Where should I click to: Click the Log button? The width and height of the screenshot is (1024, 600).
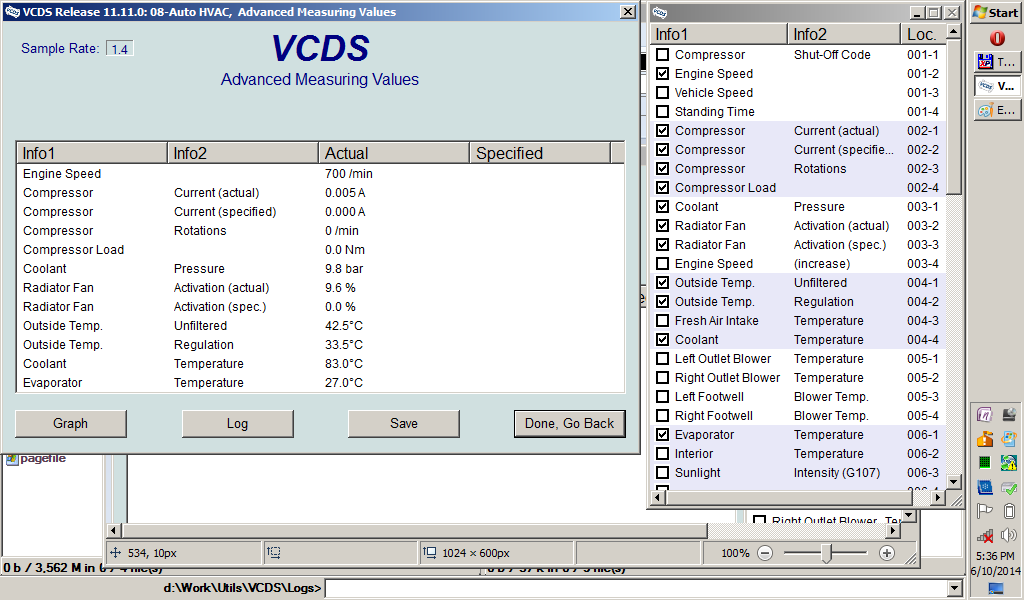237,424
